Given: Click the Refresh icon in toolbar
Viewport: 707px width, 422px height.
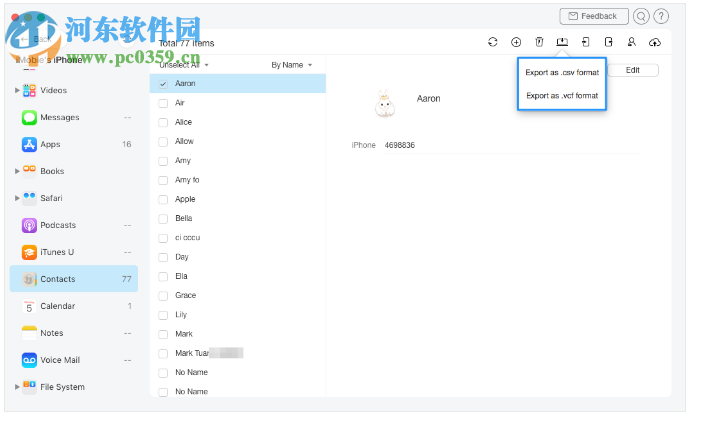Looking at the screenshot, I should tap(492, 42).
